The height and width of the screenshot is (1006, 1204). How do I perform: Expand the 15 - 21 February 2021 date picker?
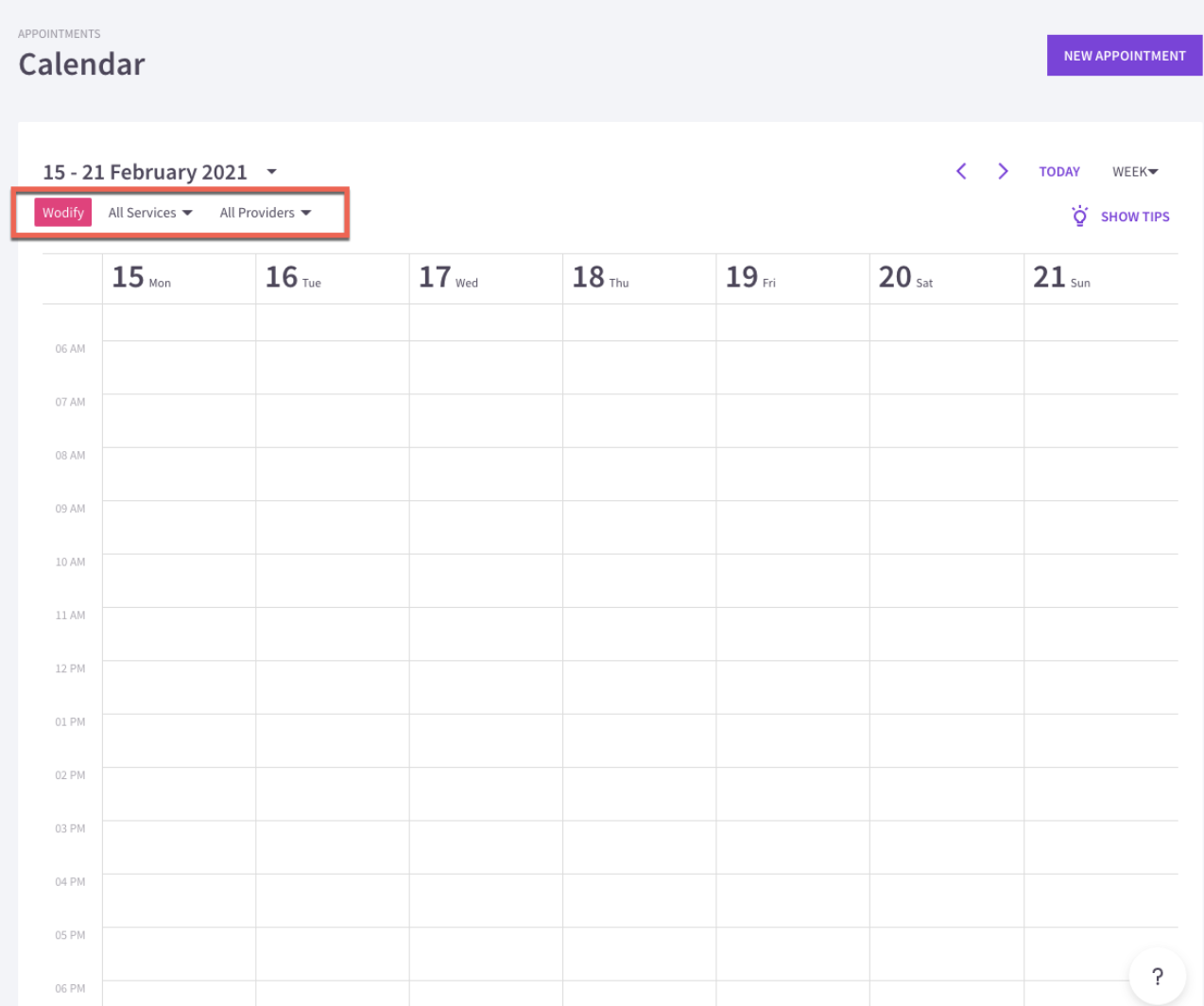coord(159,172)
